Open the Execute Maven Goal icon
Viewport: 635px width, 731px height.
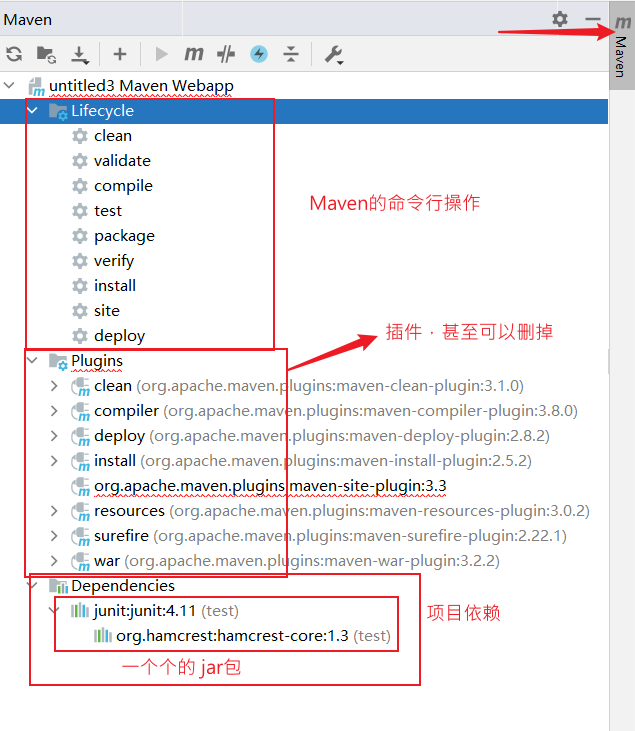pyautogui.click(x=194, y=54)
